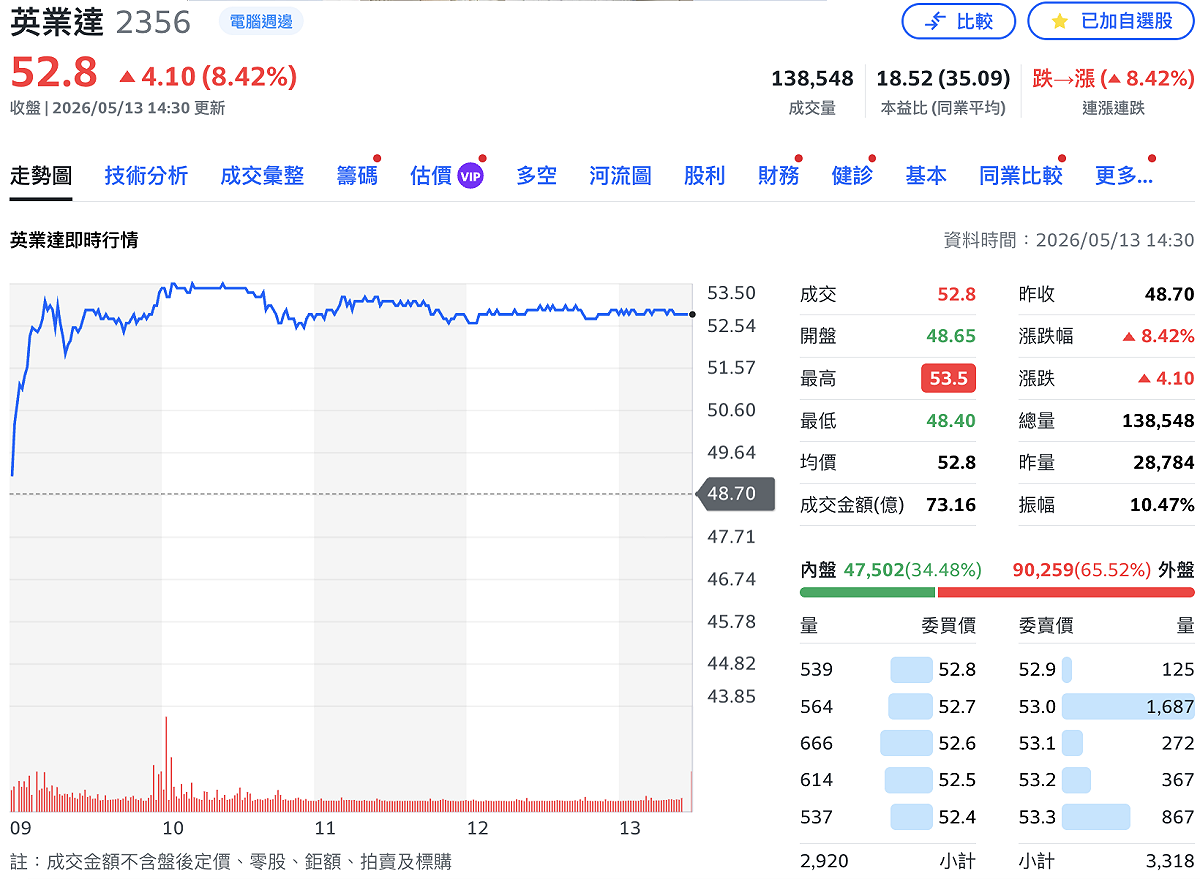
Task: Open the 財務 tab
Action: point(778,176)
